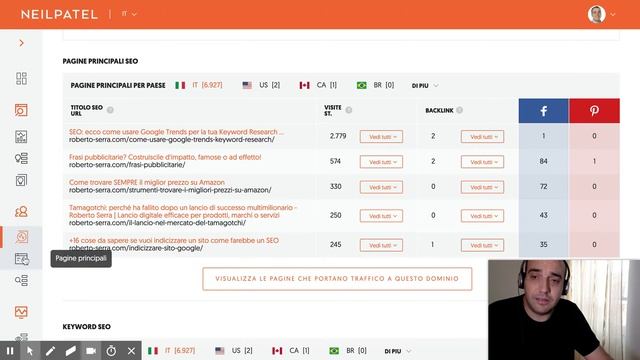Viewport: 640px width, 360px height.
Task: Expand Di più countries in Pagine principali
Action: tap(425, 85)
